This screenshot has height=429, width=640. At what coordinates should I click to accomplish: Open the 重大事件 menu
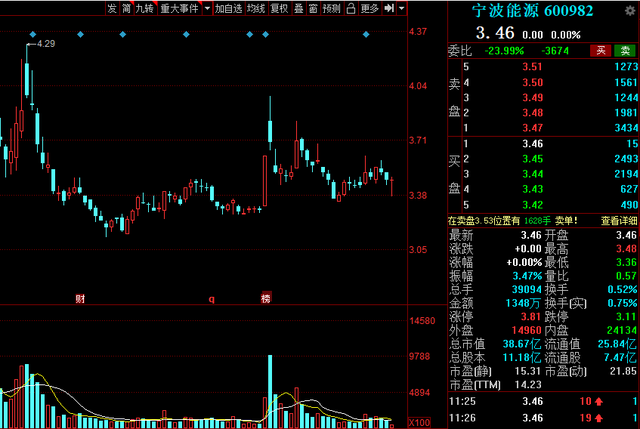coord(180,8)
